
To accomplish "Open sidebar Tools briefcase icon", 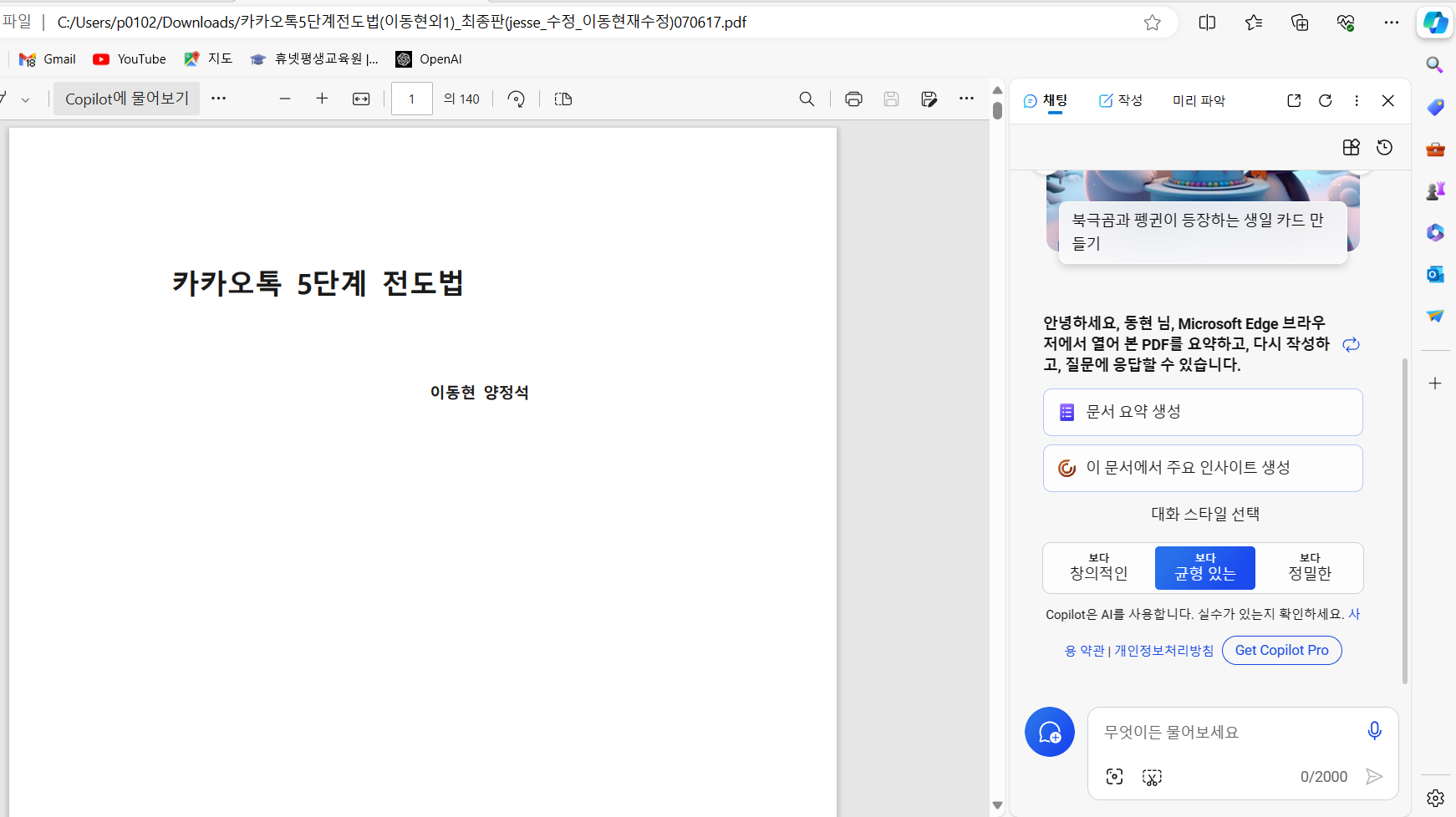I will pyautogui.click(x=1435, y=149).
